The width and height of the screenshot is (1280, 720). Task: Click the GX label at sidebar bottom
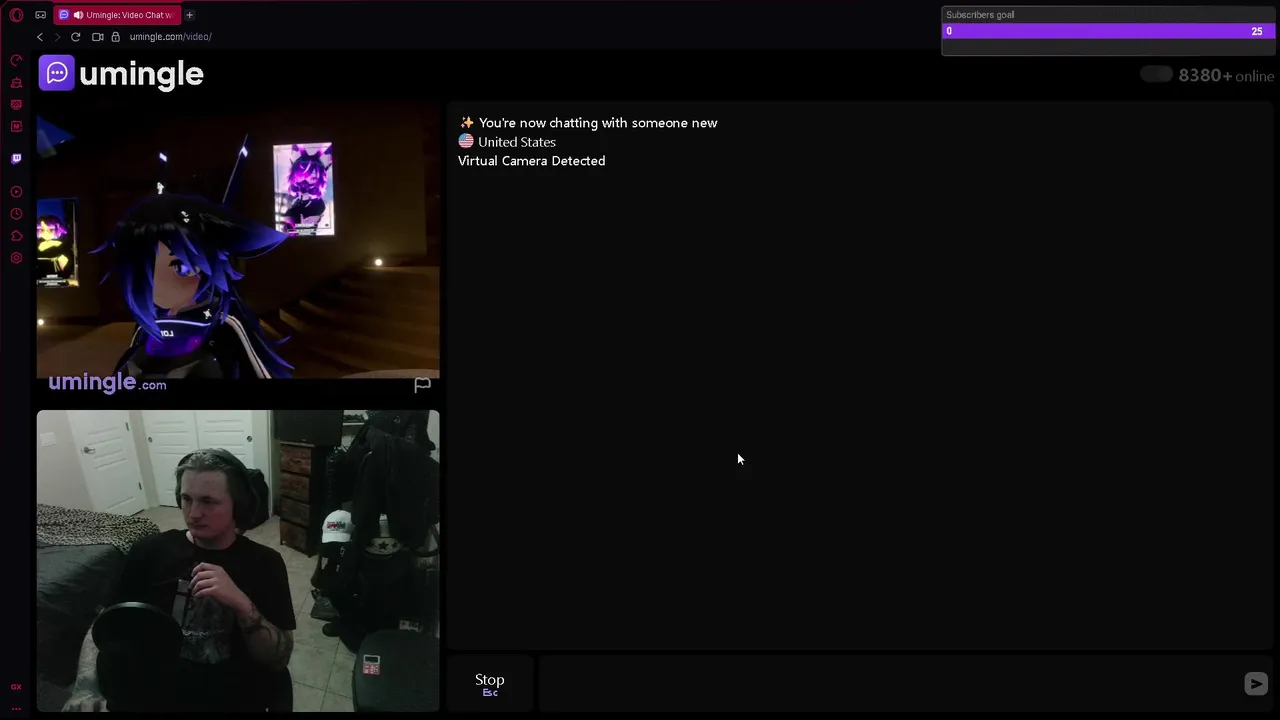tap(16, 687)
